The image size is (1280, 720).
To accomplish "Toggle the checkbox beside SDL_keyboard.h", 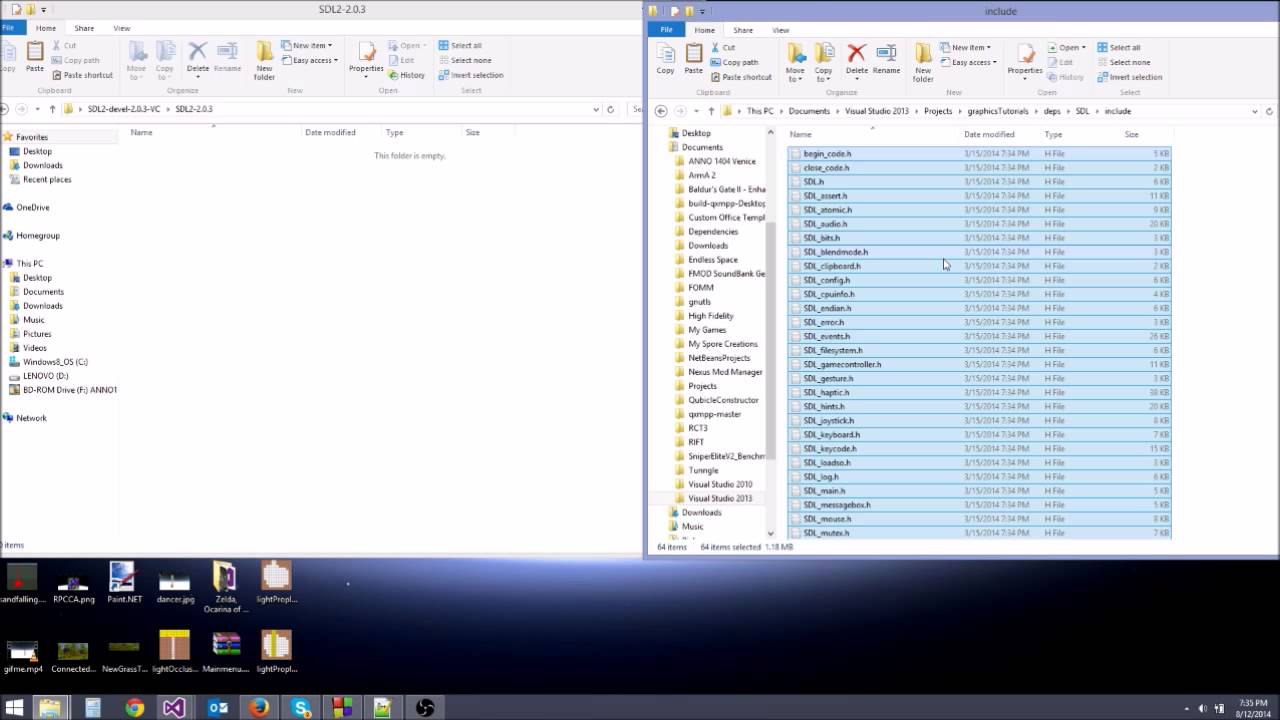I will pyautogui.click(x=796, y=434).
